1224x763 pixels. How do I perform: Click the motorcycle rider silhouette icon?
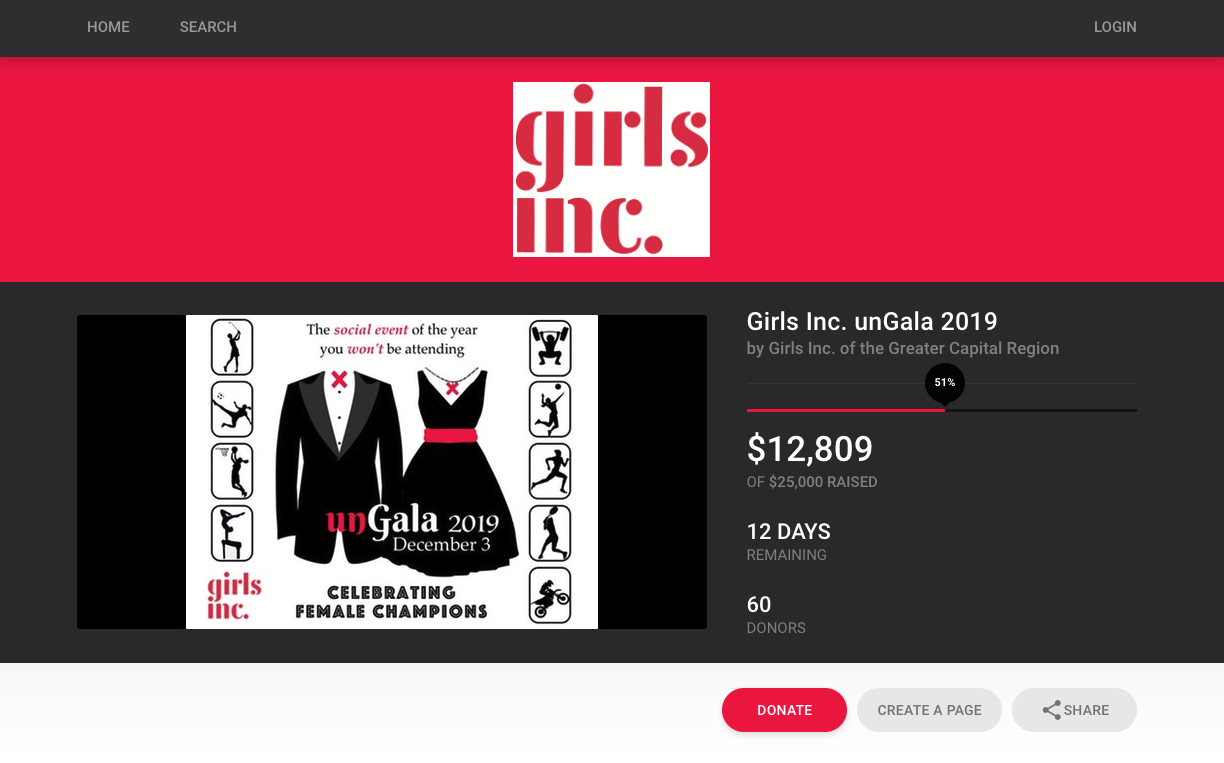550,595
